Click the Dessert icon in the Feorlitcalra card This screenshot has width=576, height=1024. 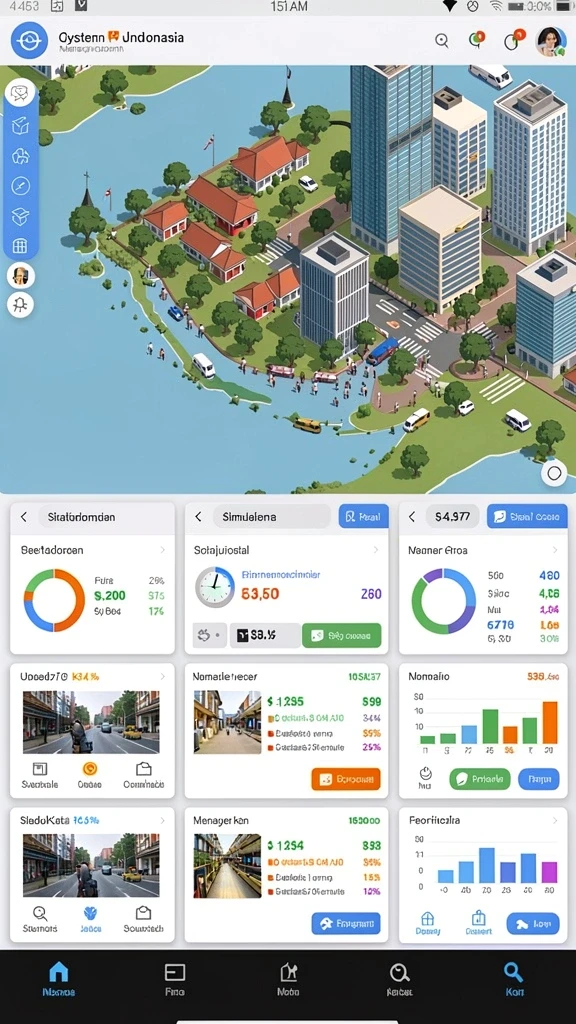(479, 919)
